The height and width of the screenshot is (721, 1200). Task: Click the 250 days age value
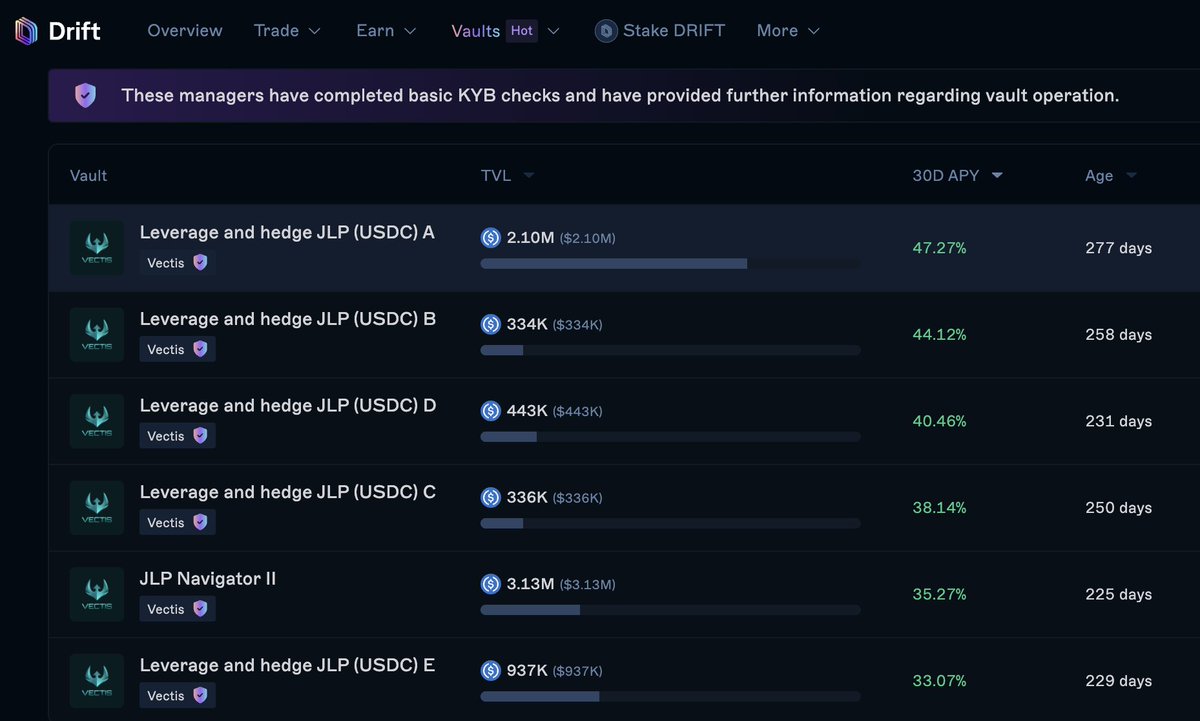1119,508
